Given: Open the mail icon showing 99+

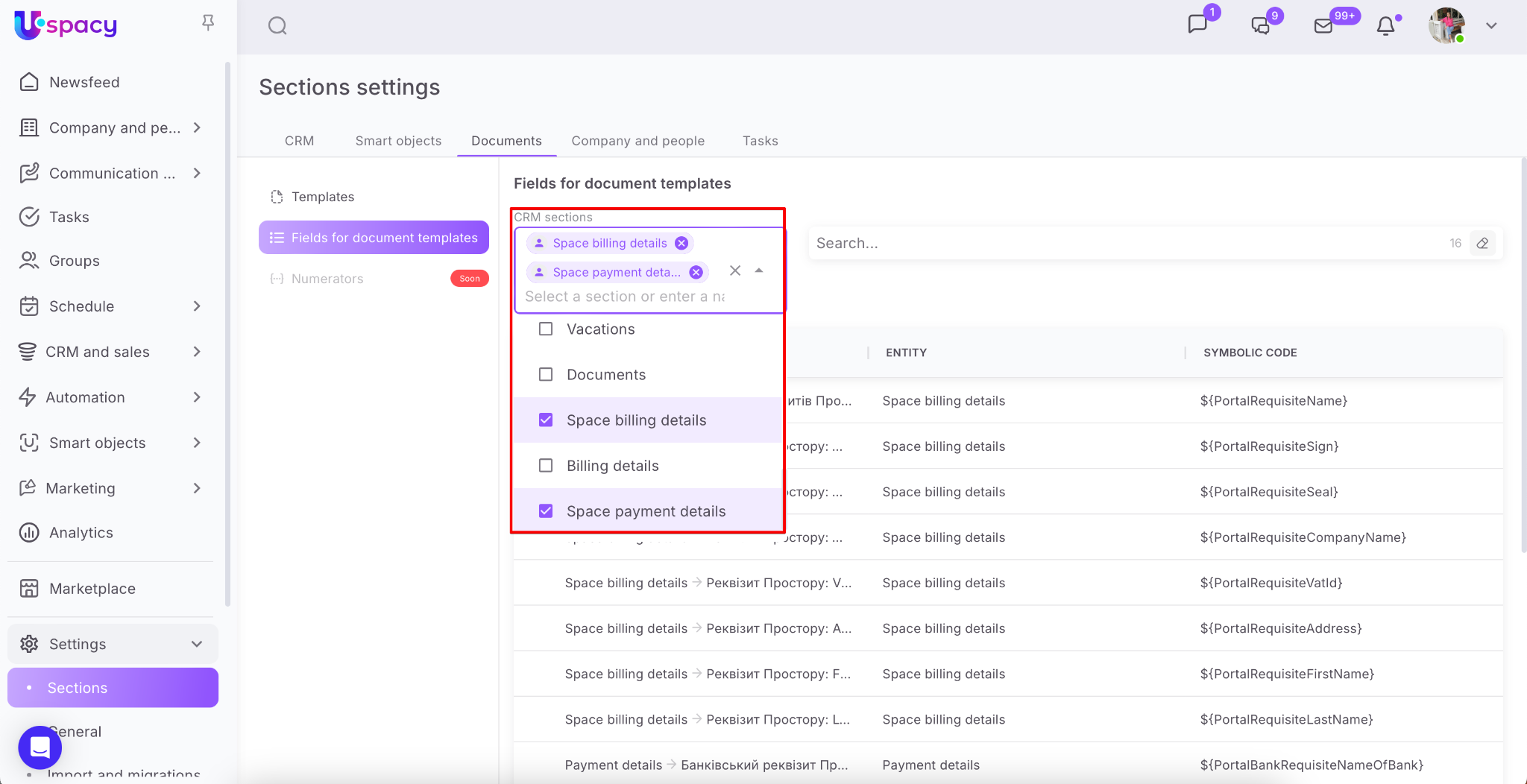Looking at the screenshot, I should pos(1323,26).
